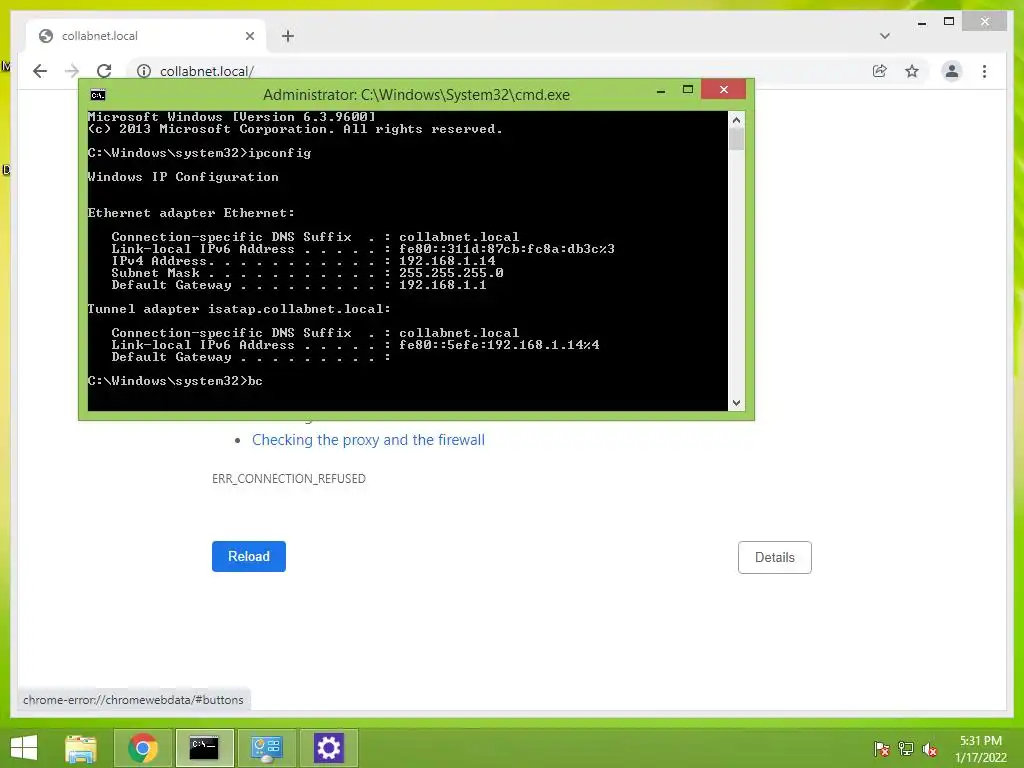
Task: Click the Action Center flag icon in the system tray
Action: tap(882, 749)
